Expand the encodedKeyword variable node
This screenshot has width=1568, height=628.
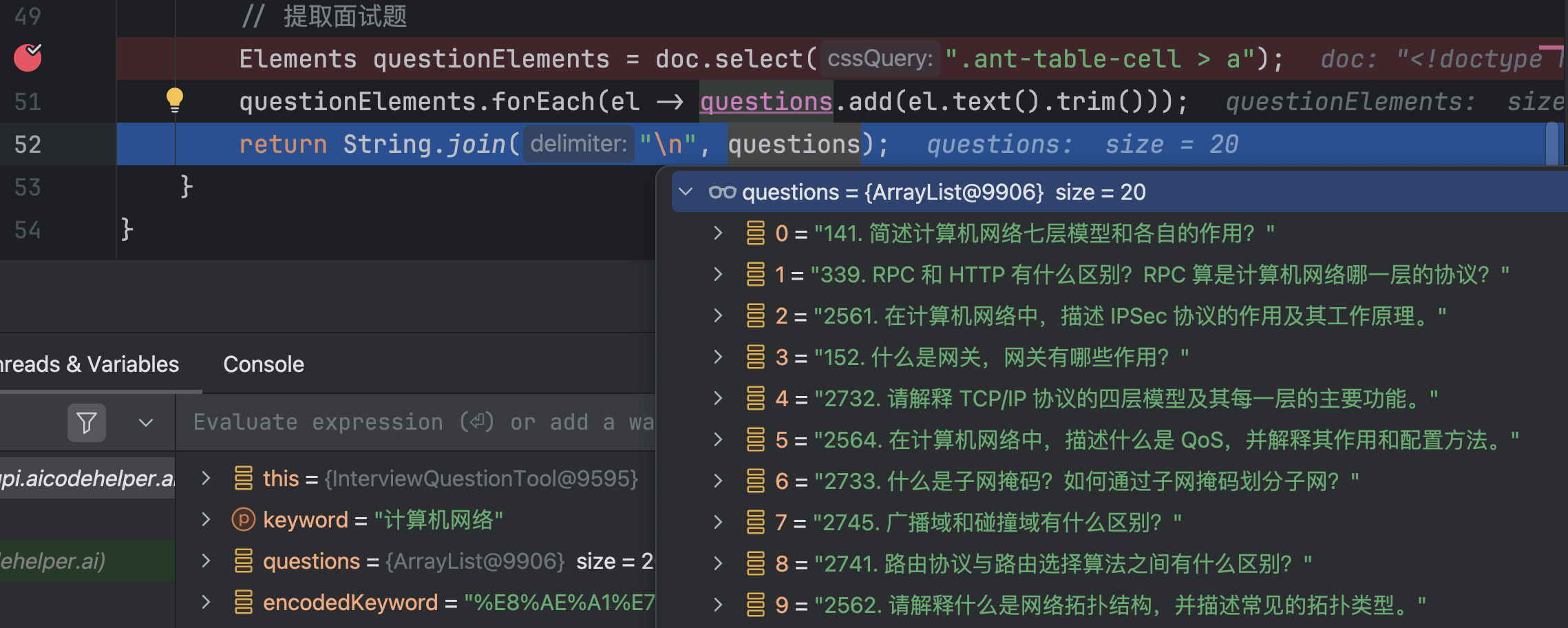click(206, 602)
